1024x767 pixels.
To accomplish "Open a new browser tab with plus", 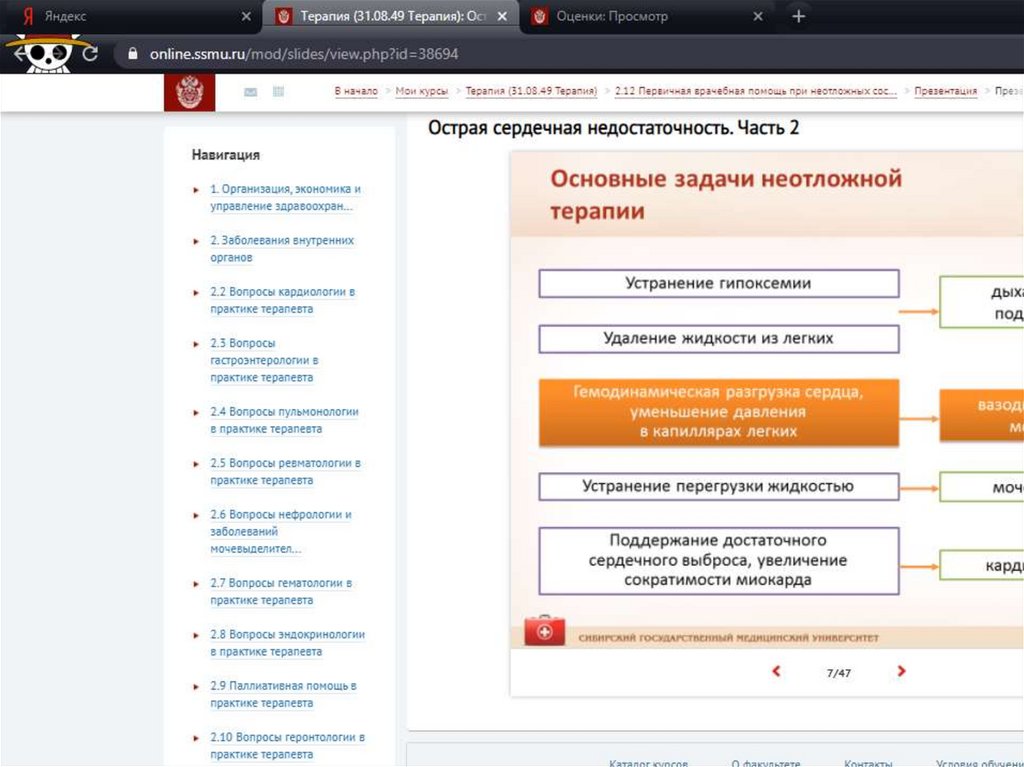I will pyautogui.click(x=798, y=16).
